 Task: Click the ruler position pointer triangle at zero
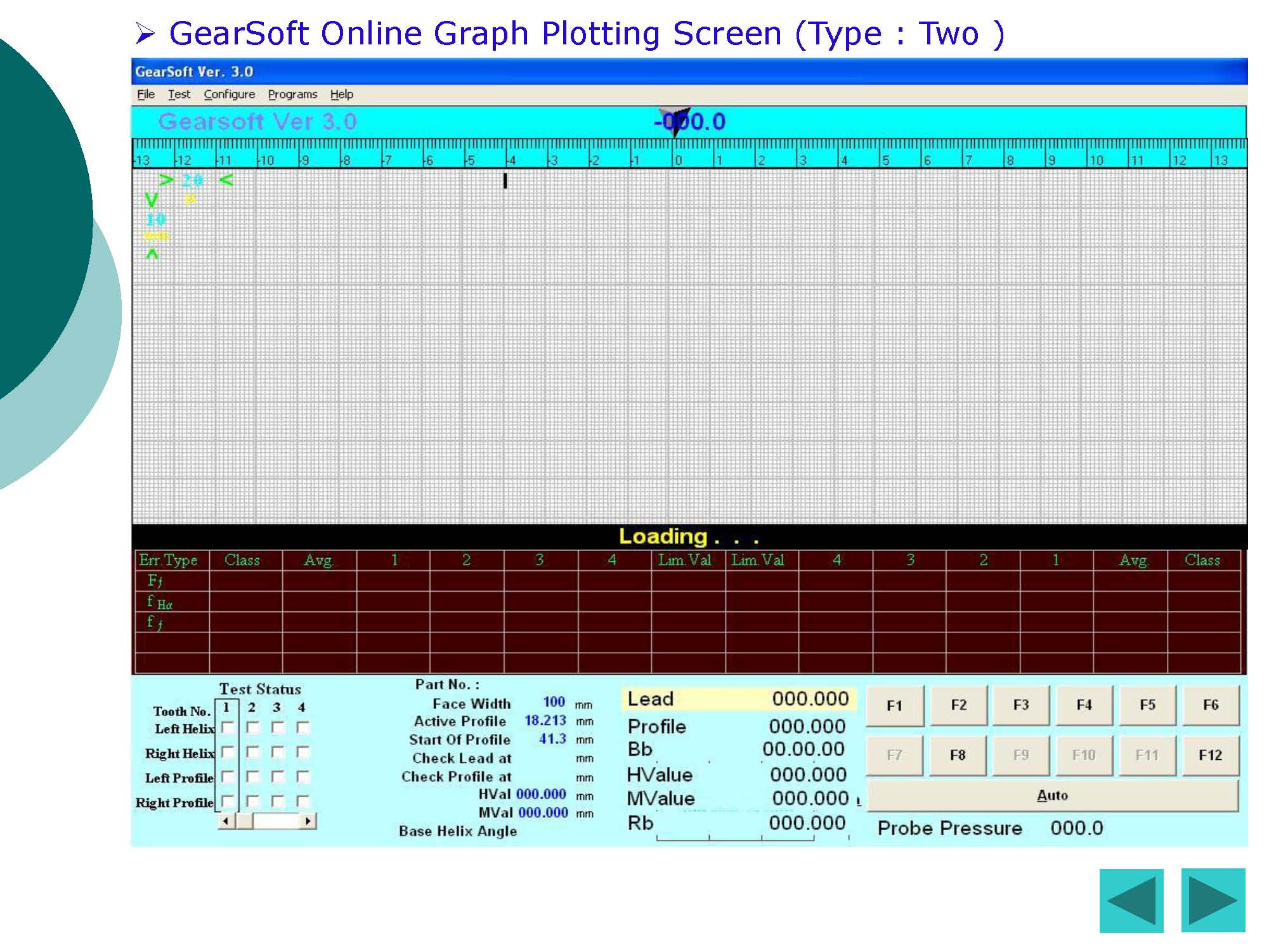click(x=674, y=121)
